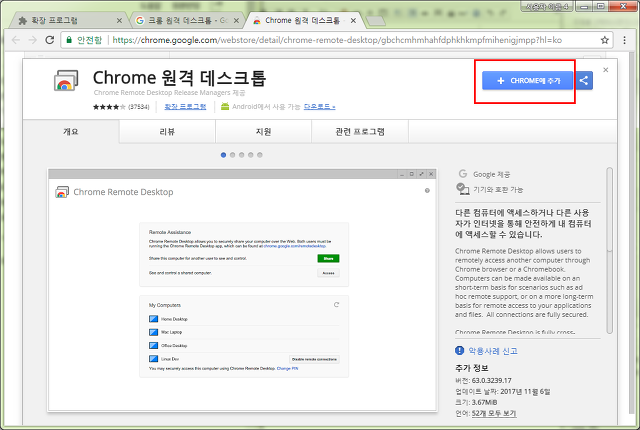Click the extension icon on 확장 프로그램 tab
Image resolution: width=640 pixels, height=430 pixels.
coord(23,21)
